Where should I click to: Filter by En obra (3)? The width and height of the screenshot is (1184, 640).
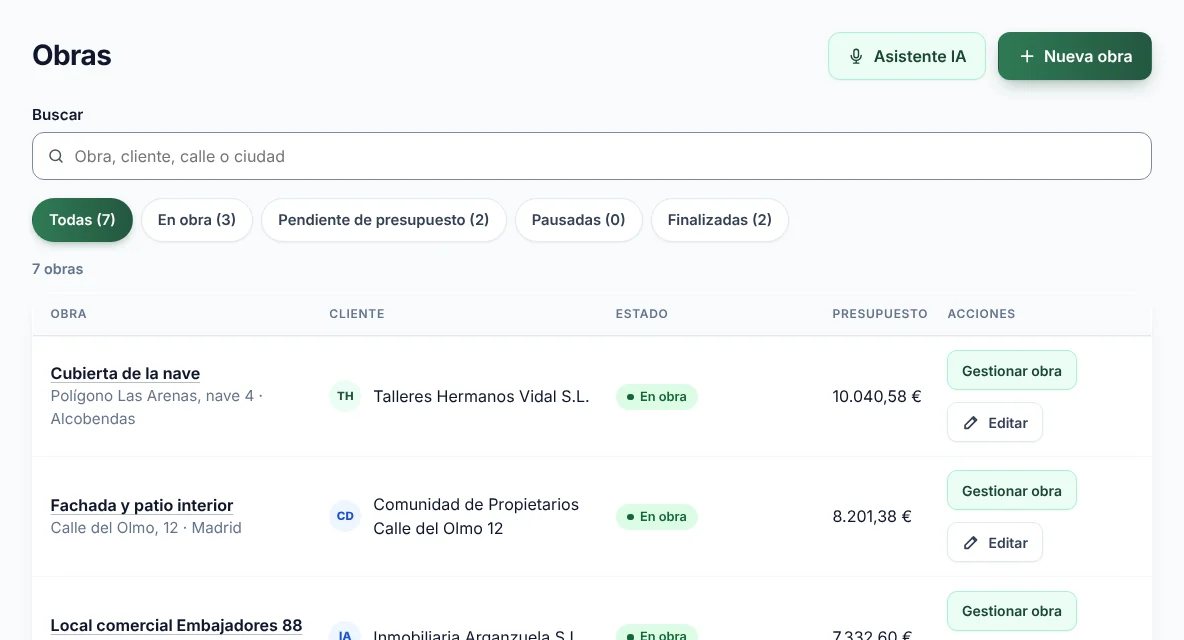click(x=196, y=220)
